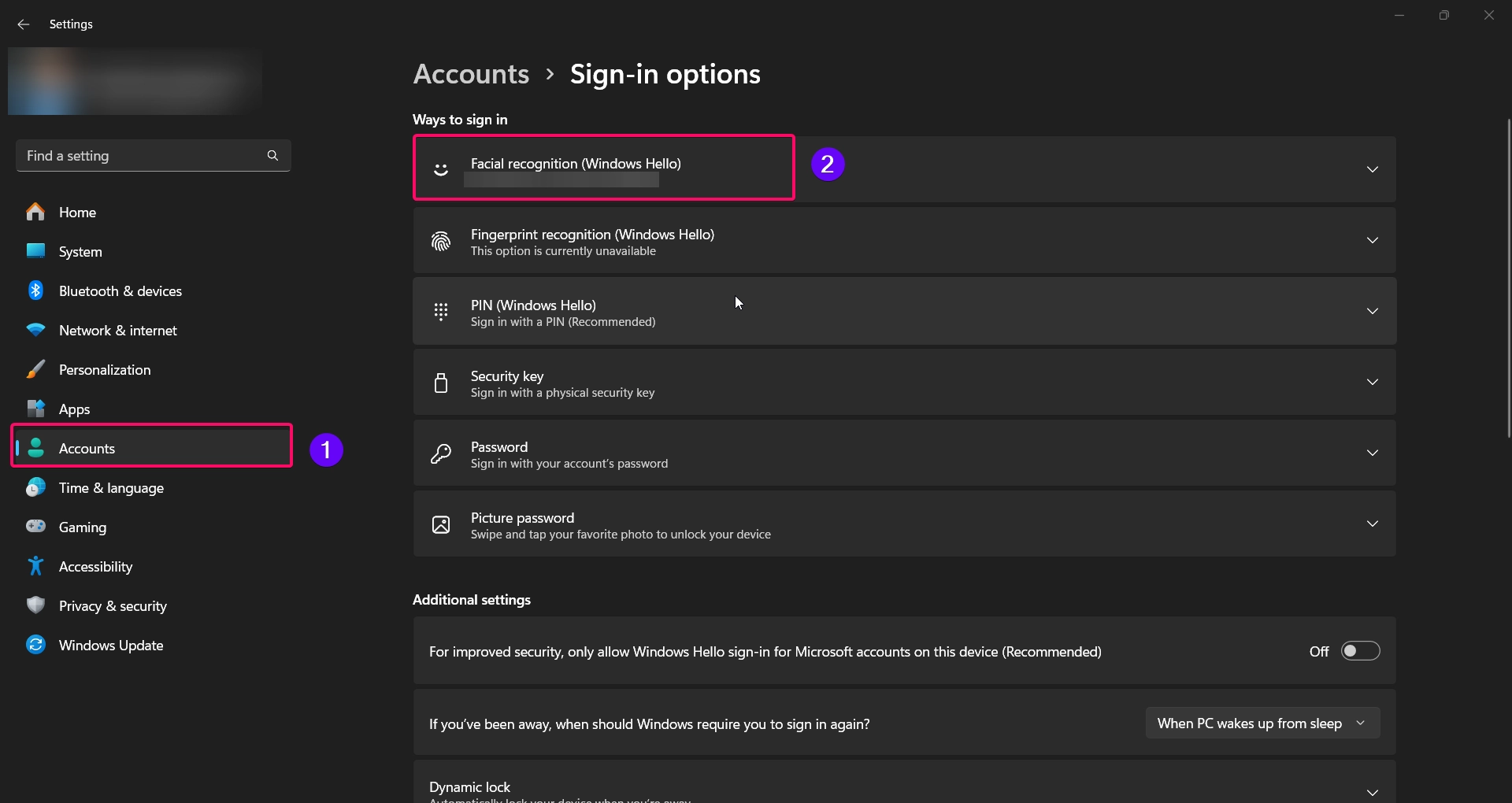Open Network & internet settings

point(154,330)
